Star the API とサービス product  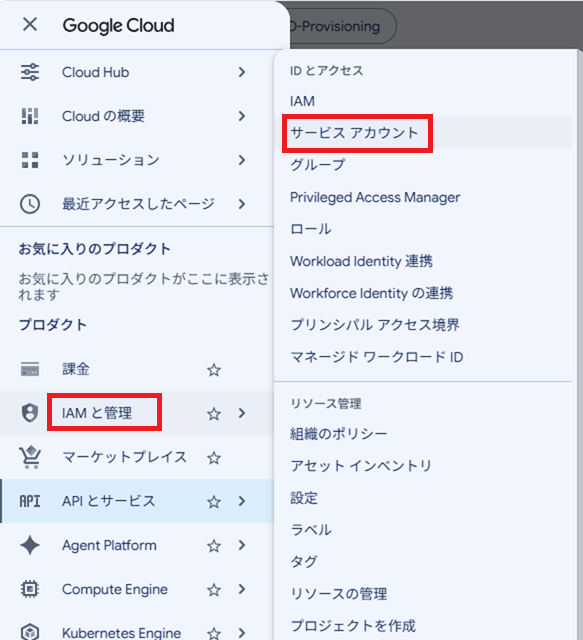click(214, 502)
